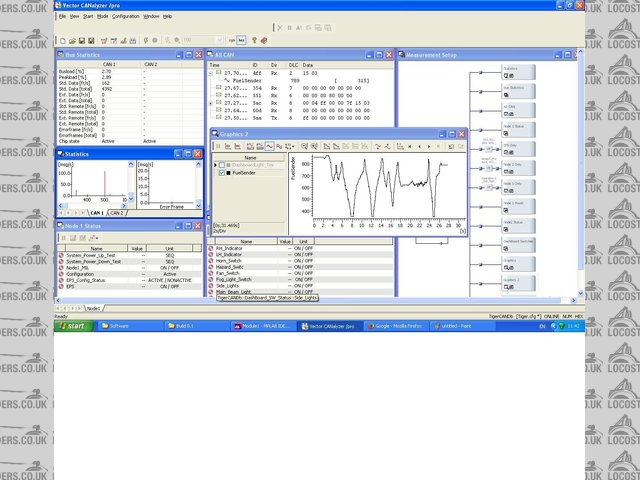Open the Window menu

(151, 17)
